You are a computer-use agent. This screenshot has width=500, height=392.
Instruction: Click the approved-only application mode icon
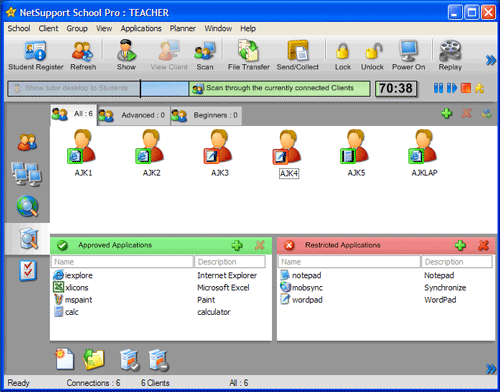[129, 360]
